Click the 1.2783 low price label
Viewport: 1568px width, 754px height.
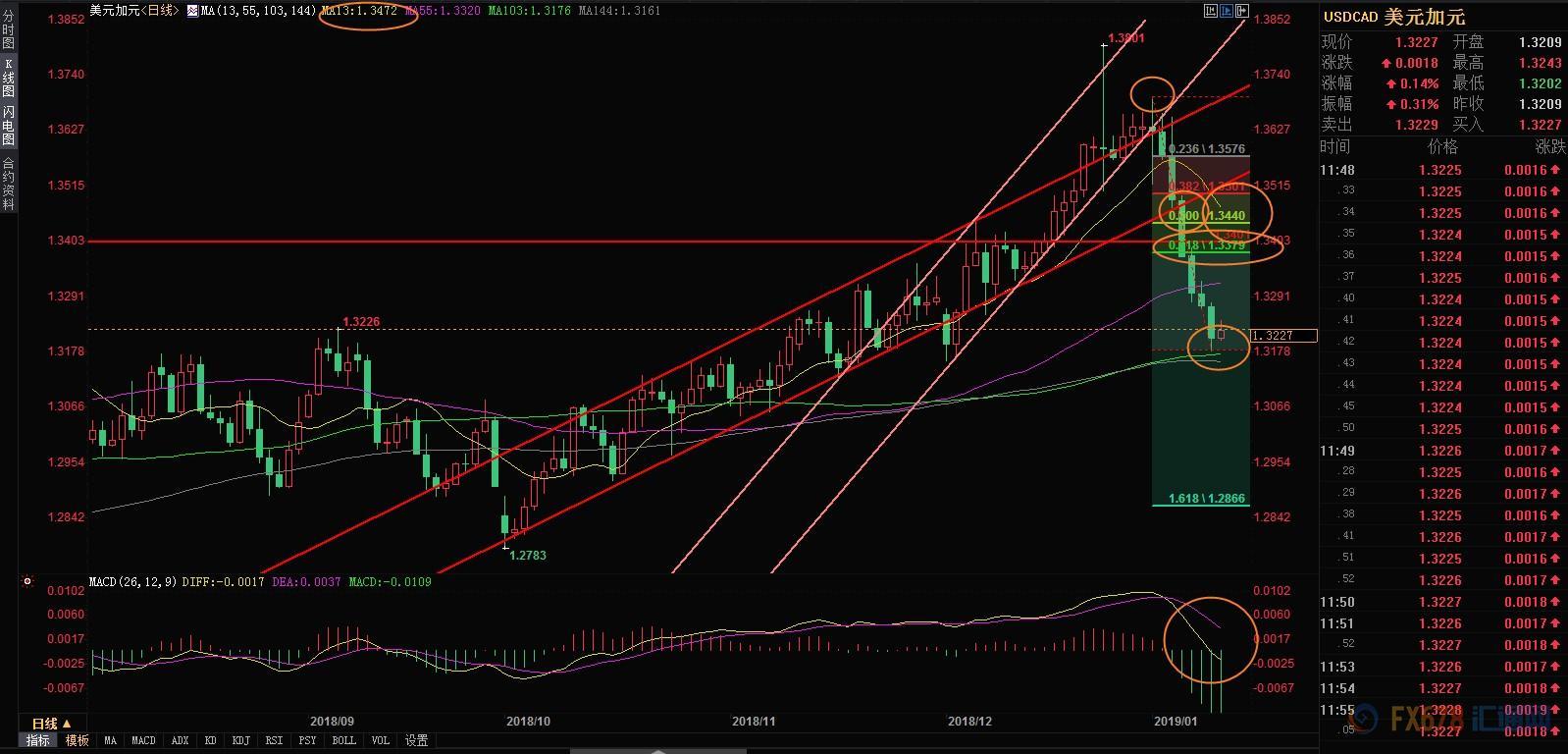[528, 555]
